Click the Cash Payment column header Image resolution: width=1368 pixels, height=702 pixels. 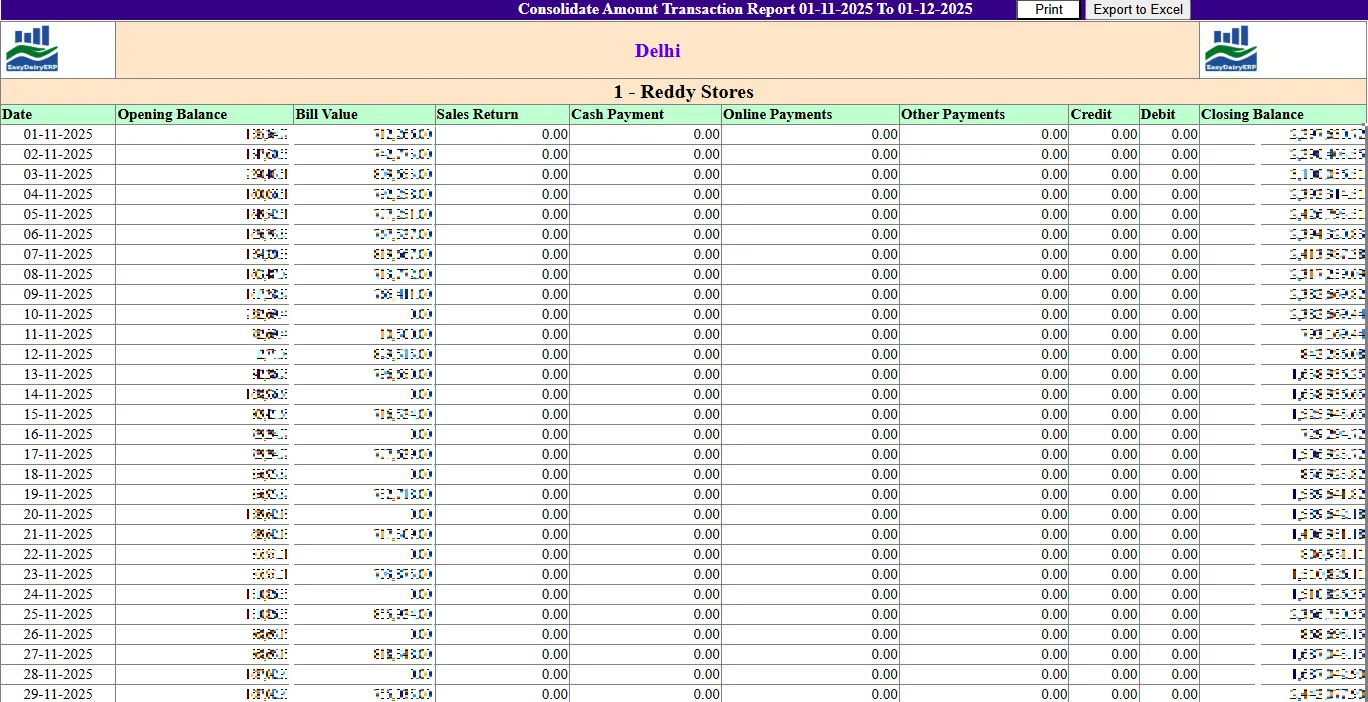(x=645, y=114)
